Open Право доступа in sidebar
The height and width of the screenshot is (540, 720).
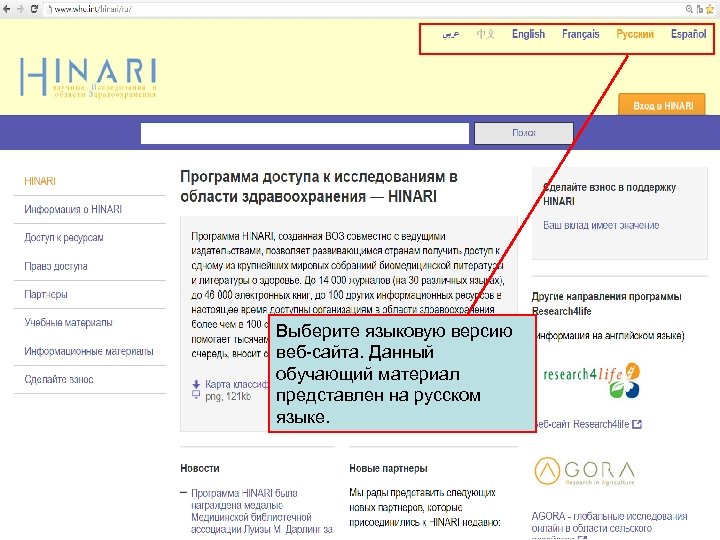(56, 266)
